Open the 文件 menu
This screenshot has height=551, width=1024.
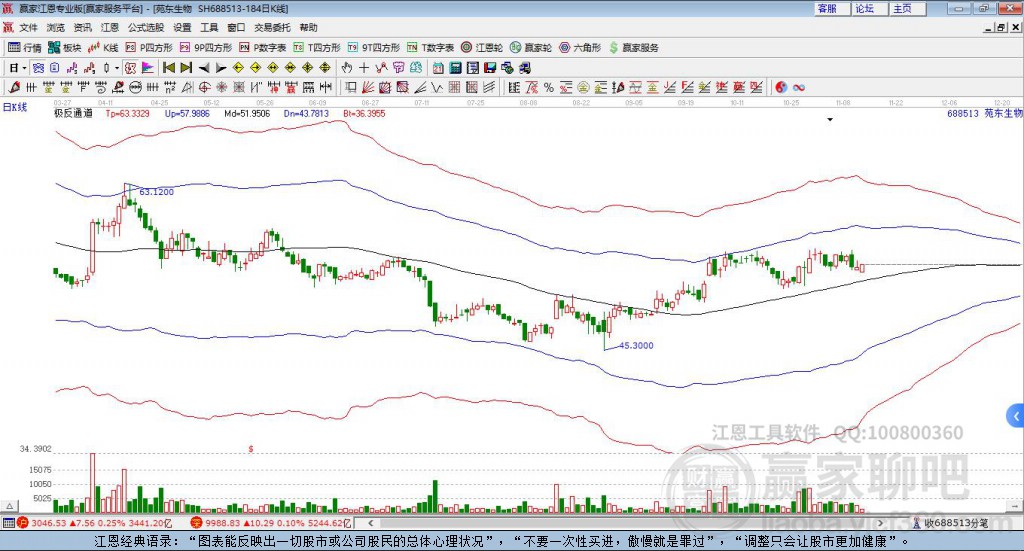pyautogui.click(x=29, y=27)
